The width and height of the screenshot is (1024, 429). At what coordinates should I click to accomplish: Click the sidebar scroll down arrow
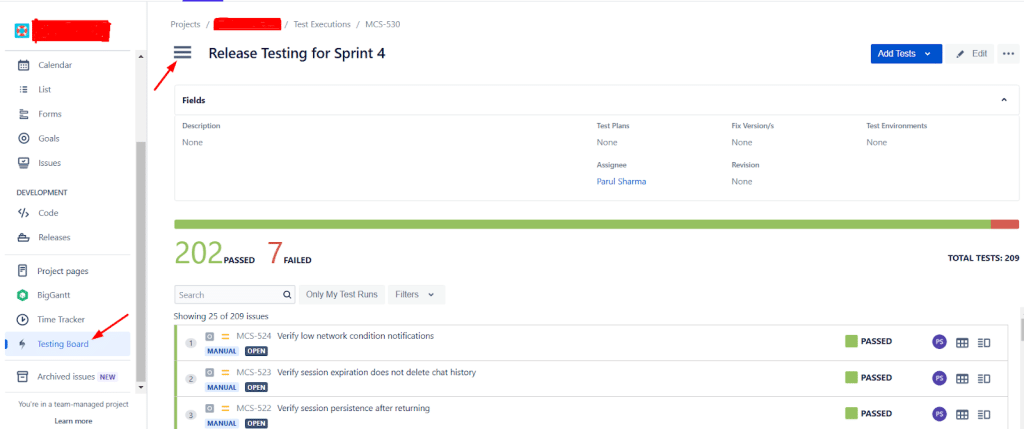141,387
